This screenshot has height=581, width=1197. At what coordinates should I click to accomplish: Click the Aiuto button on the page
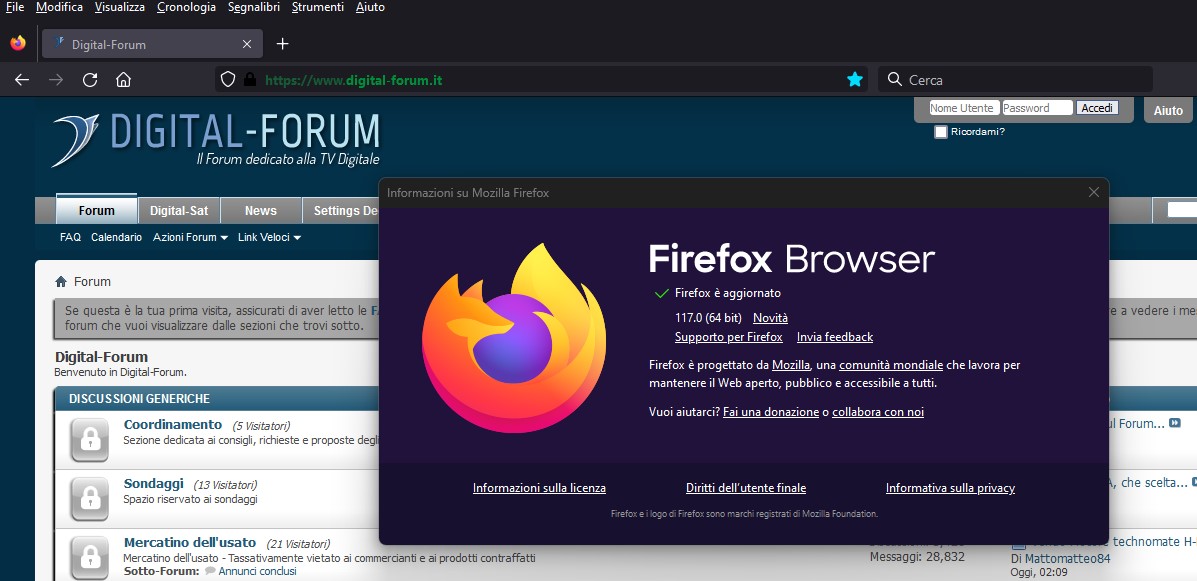tap(1168, 111)
